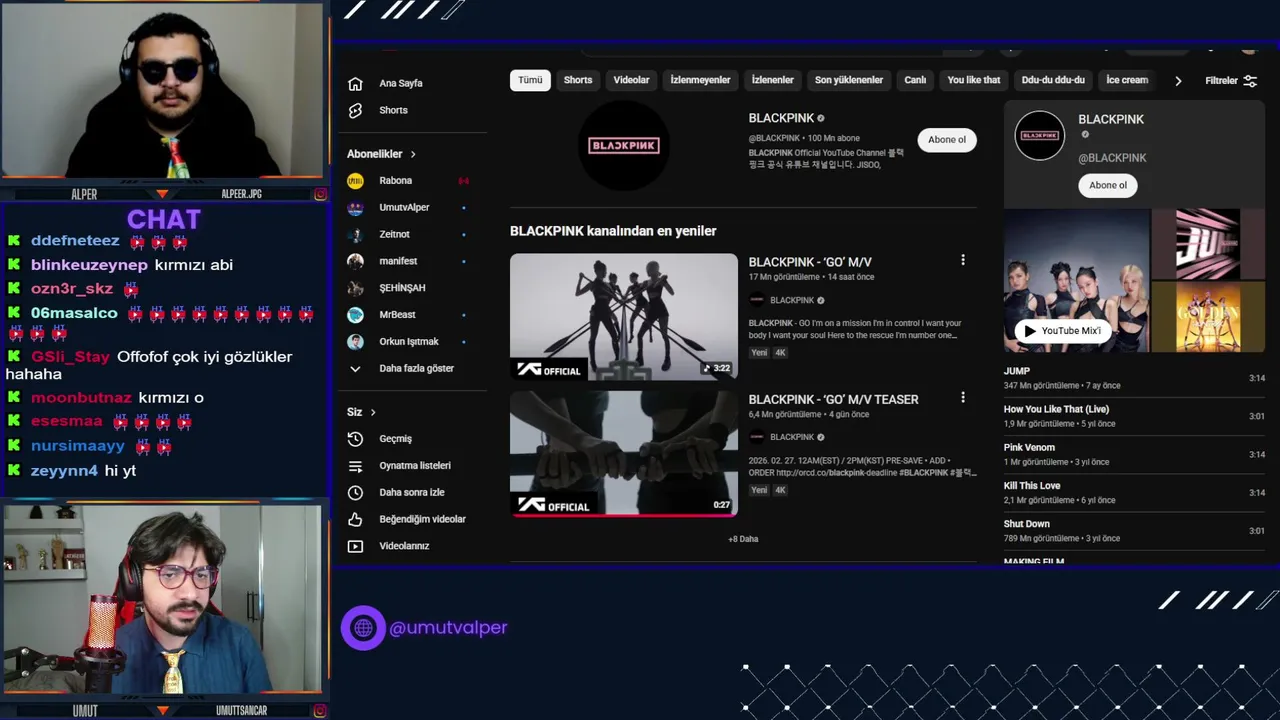
Task: Open Videolarınız icon in sidebar
Action: 355,547
